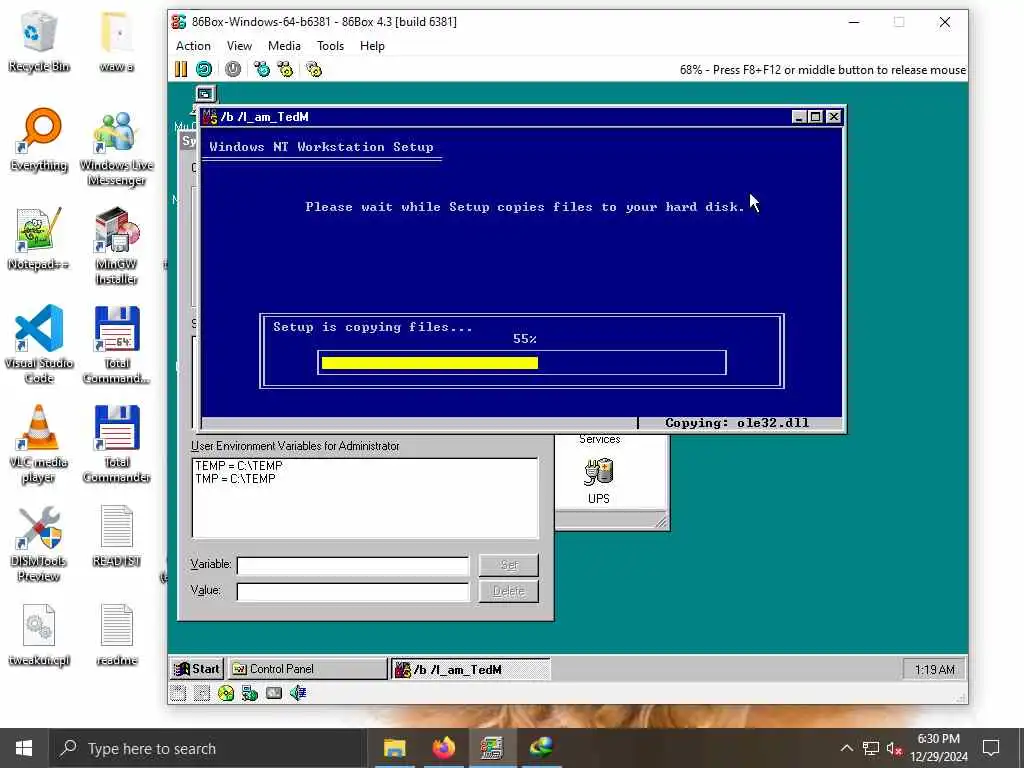Select the Total Commander 64 desktop icon

(116, 345)
